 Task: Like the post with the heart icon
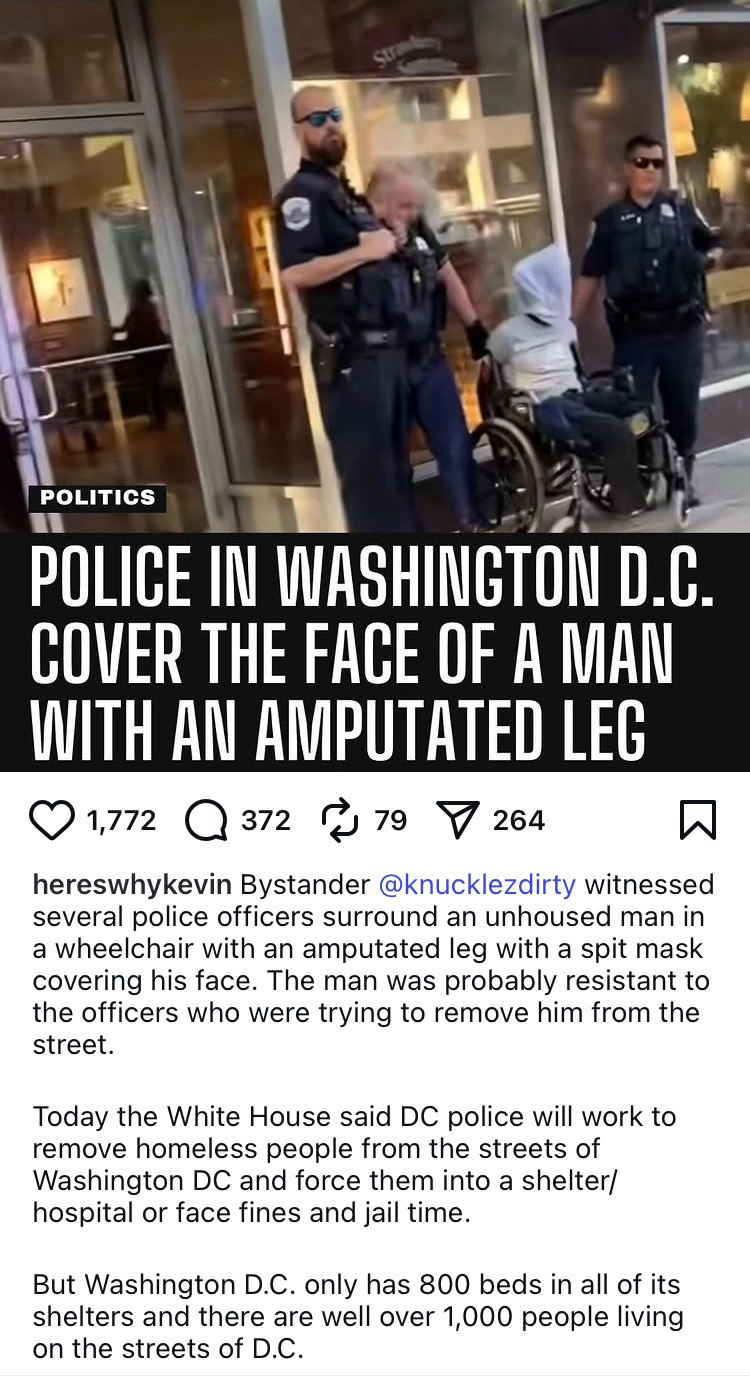[x=52, y=820]
